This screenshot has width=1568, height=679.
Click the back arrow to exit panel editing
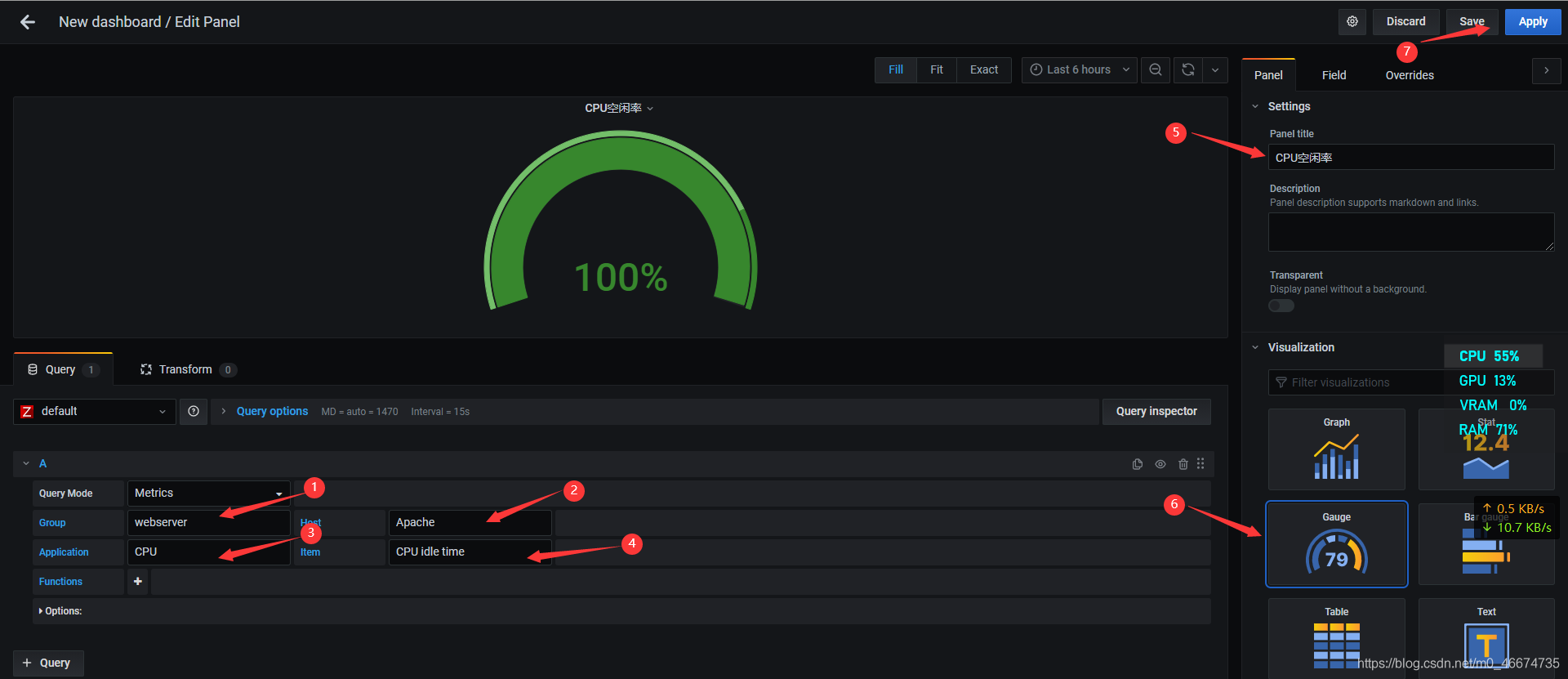tap(28, 22)
